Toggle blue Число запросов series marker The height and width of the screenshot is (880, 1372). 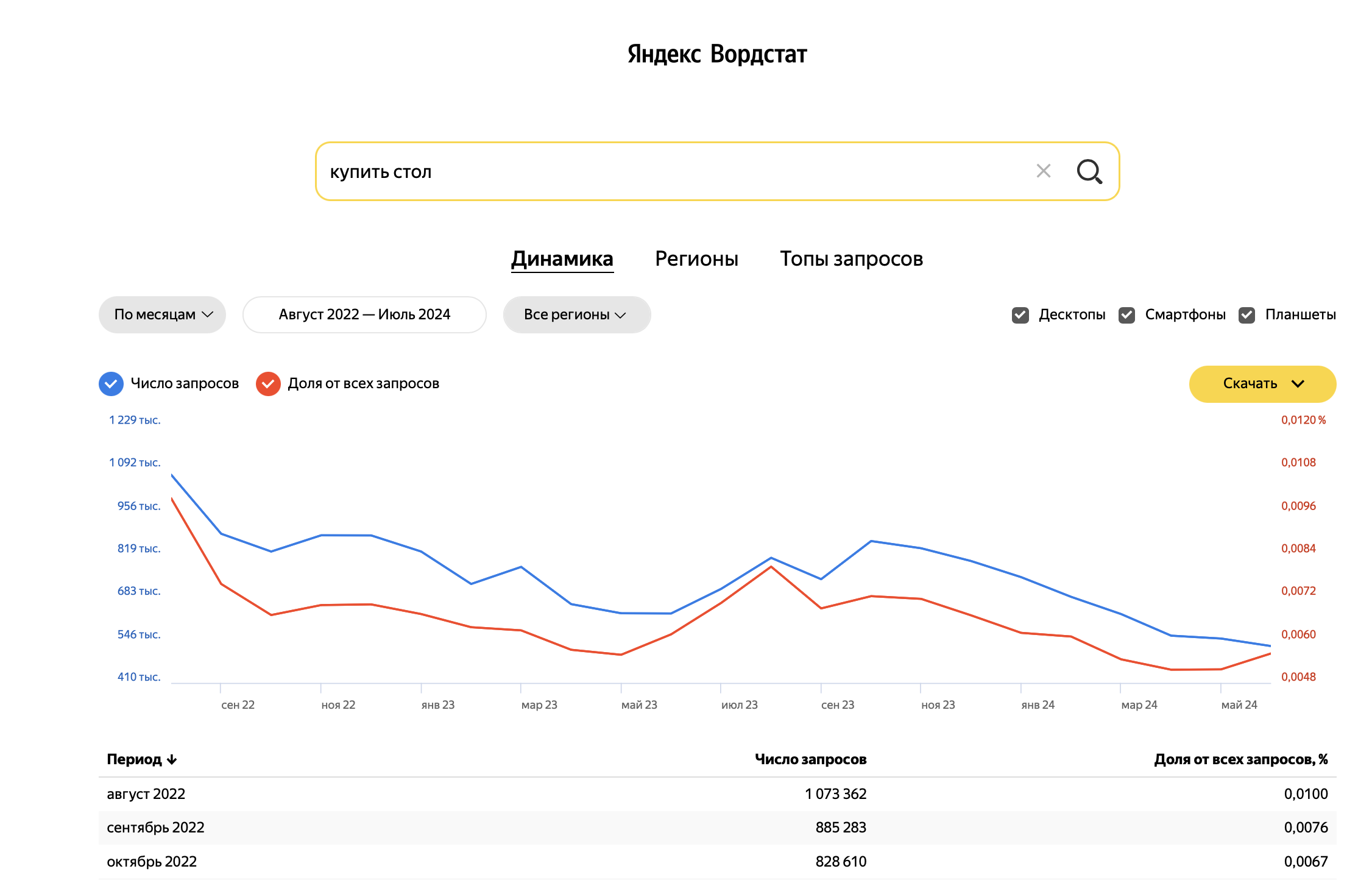pyautogui.click(x=111, y=384)
